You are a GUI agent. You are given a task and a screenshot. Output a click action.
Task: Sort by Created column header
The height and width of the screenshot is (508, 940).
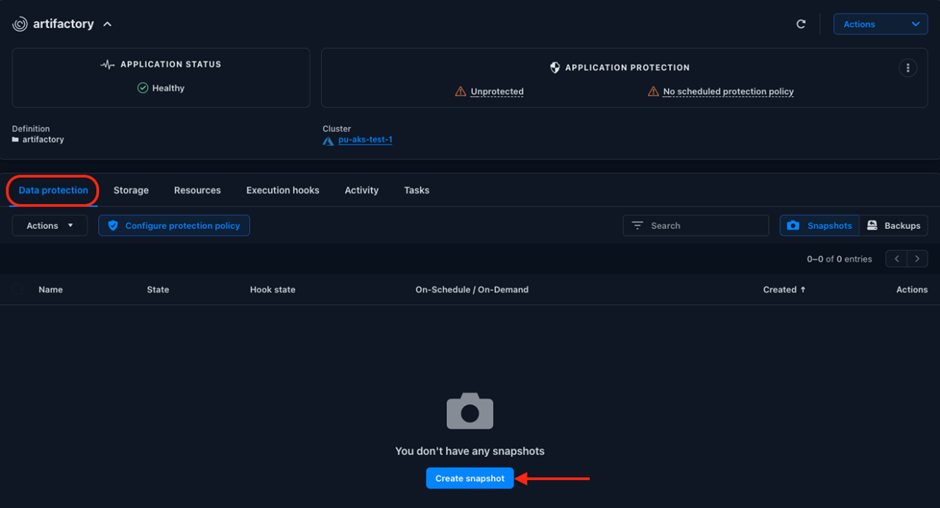(779, 290)
